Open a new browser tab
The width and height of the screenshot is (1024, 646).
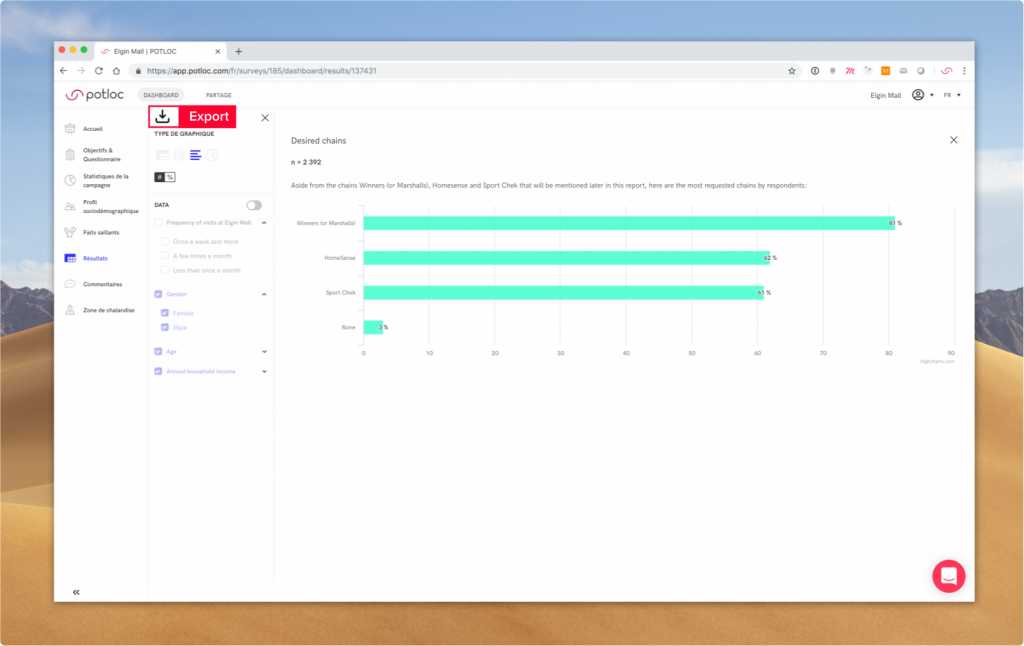tap(238, 51)
